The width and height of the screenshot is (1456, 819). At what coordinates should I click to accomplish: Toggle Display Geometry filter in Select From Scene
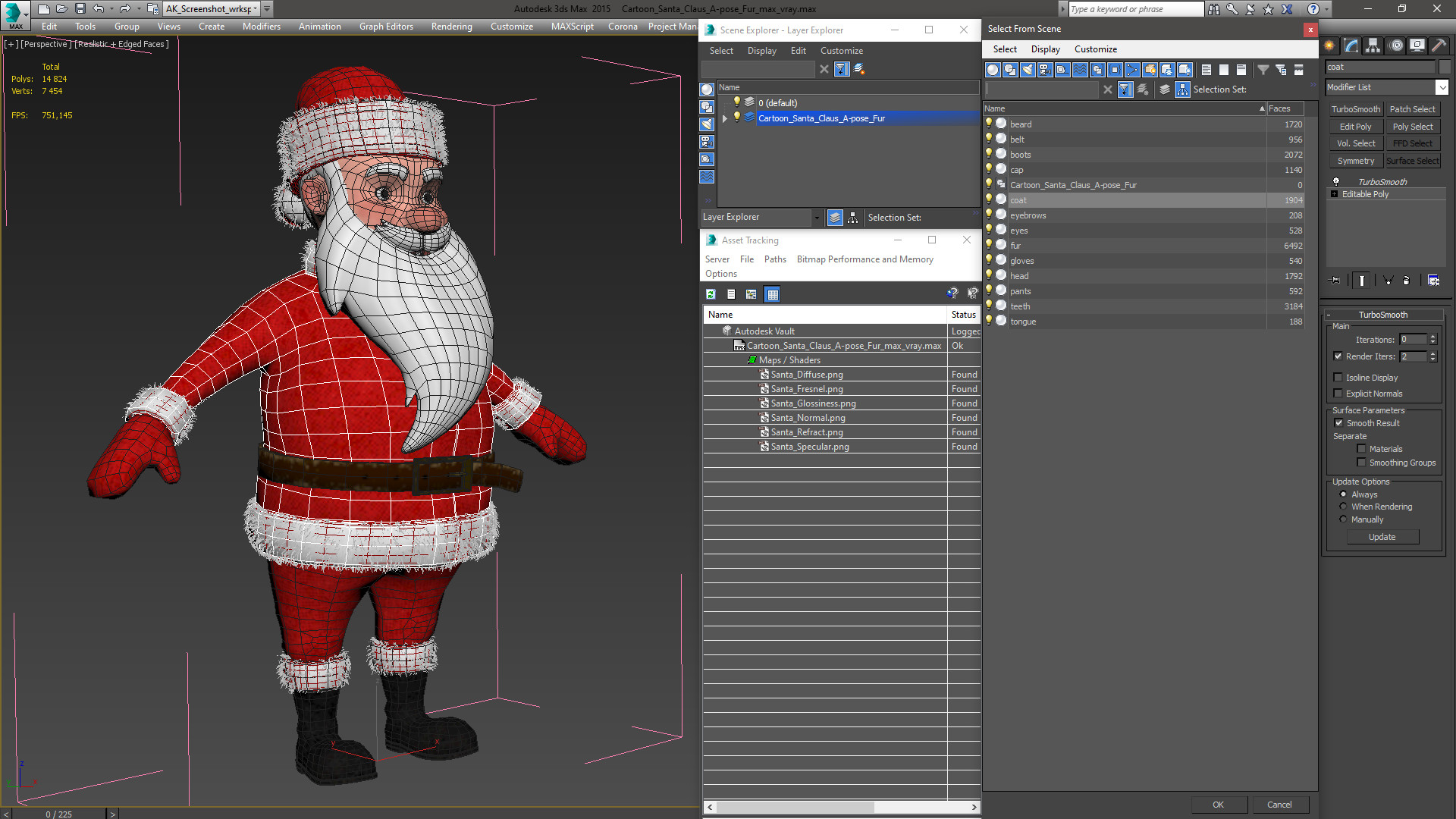click(993, 70)
